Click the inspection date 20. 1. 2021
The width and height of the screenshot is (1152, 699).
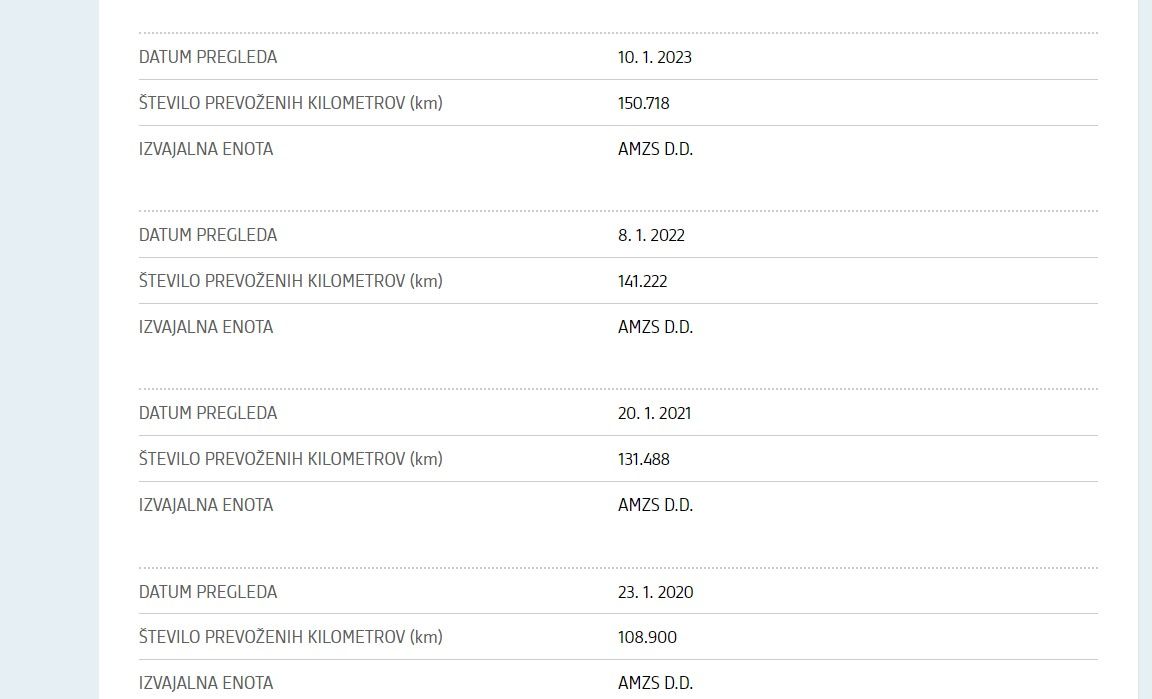coord(655,413)
